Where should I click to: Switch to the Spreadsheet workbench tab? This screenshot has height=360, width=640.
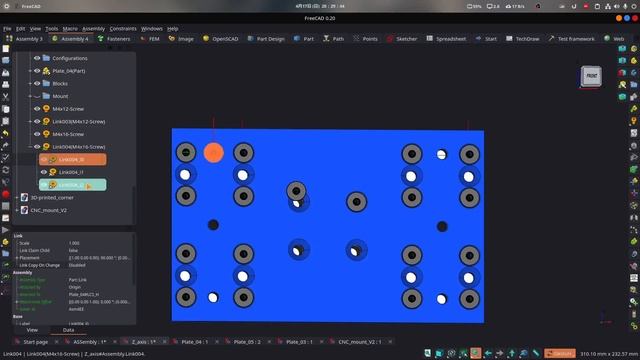[x=446, y=39]
